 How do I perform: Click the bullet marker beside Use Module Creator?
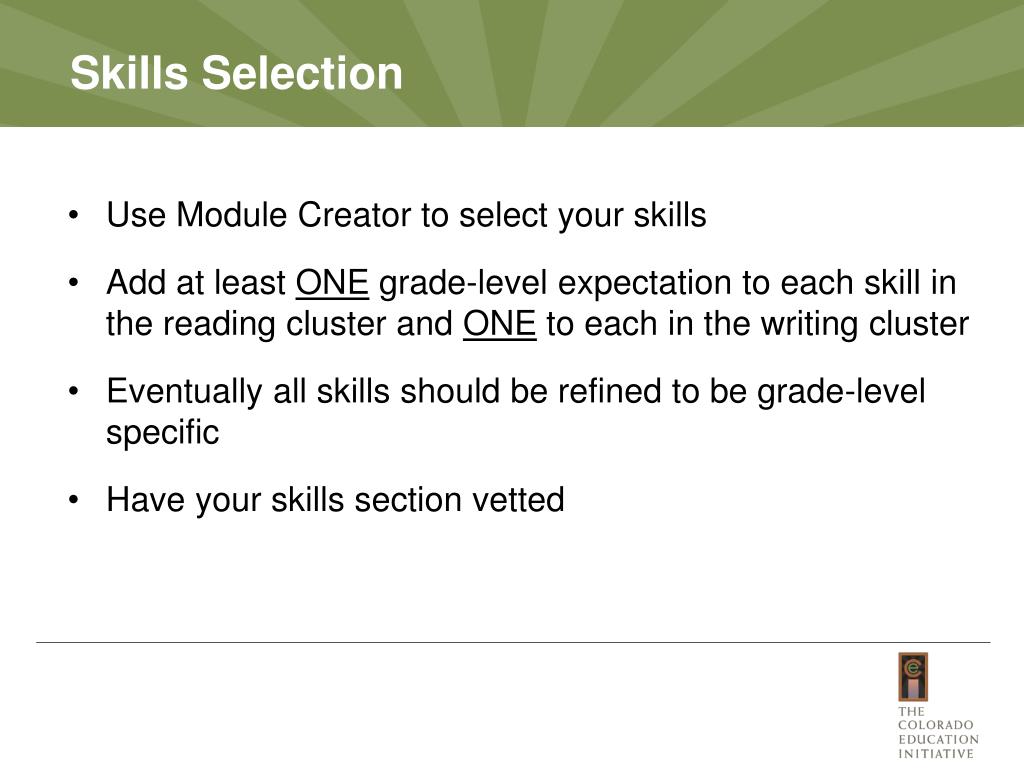click(x=73, y=215)
